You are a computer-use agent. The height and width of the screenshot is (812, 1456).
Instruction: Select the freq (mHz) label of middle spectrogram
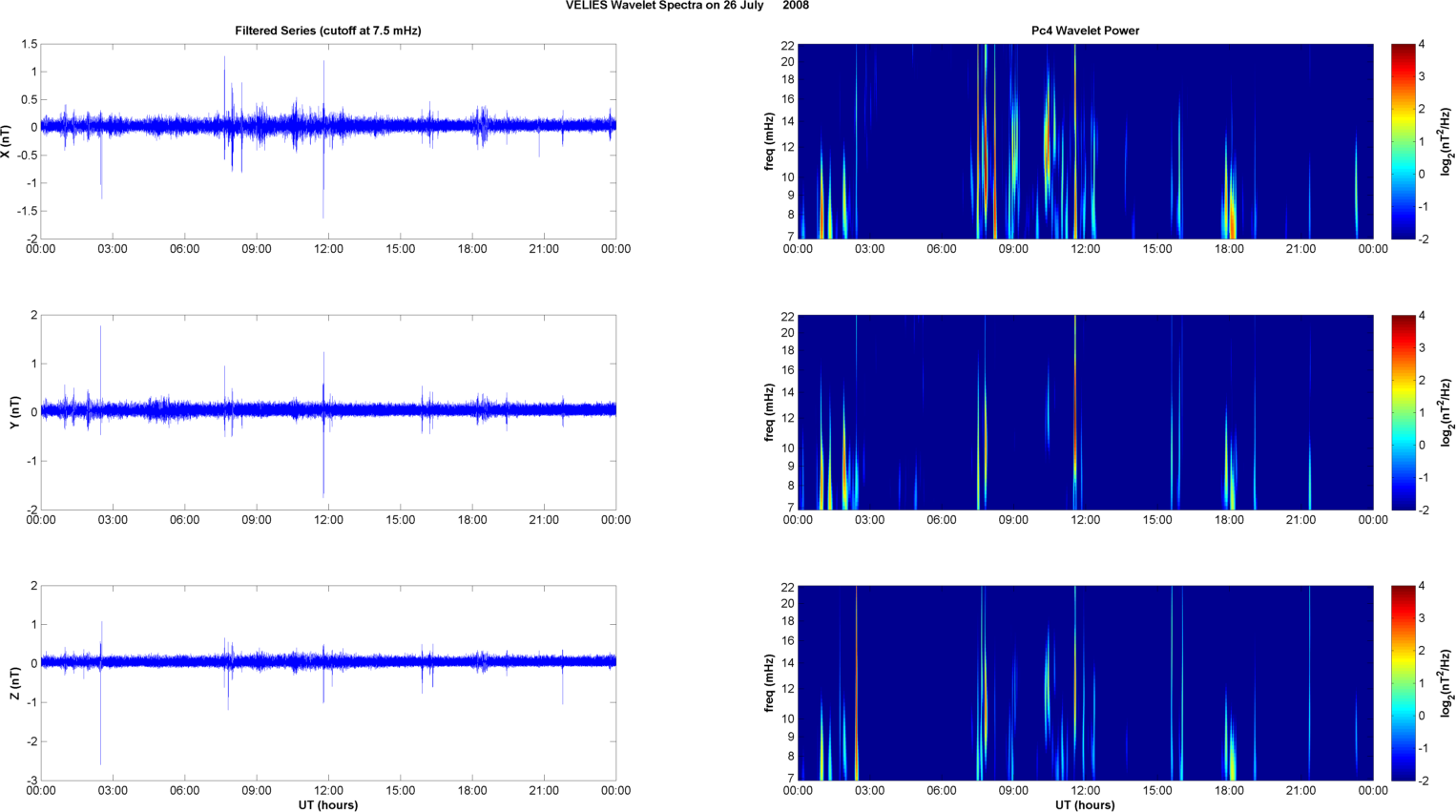(x=769, y=411)
